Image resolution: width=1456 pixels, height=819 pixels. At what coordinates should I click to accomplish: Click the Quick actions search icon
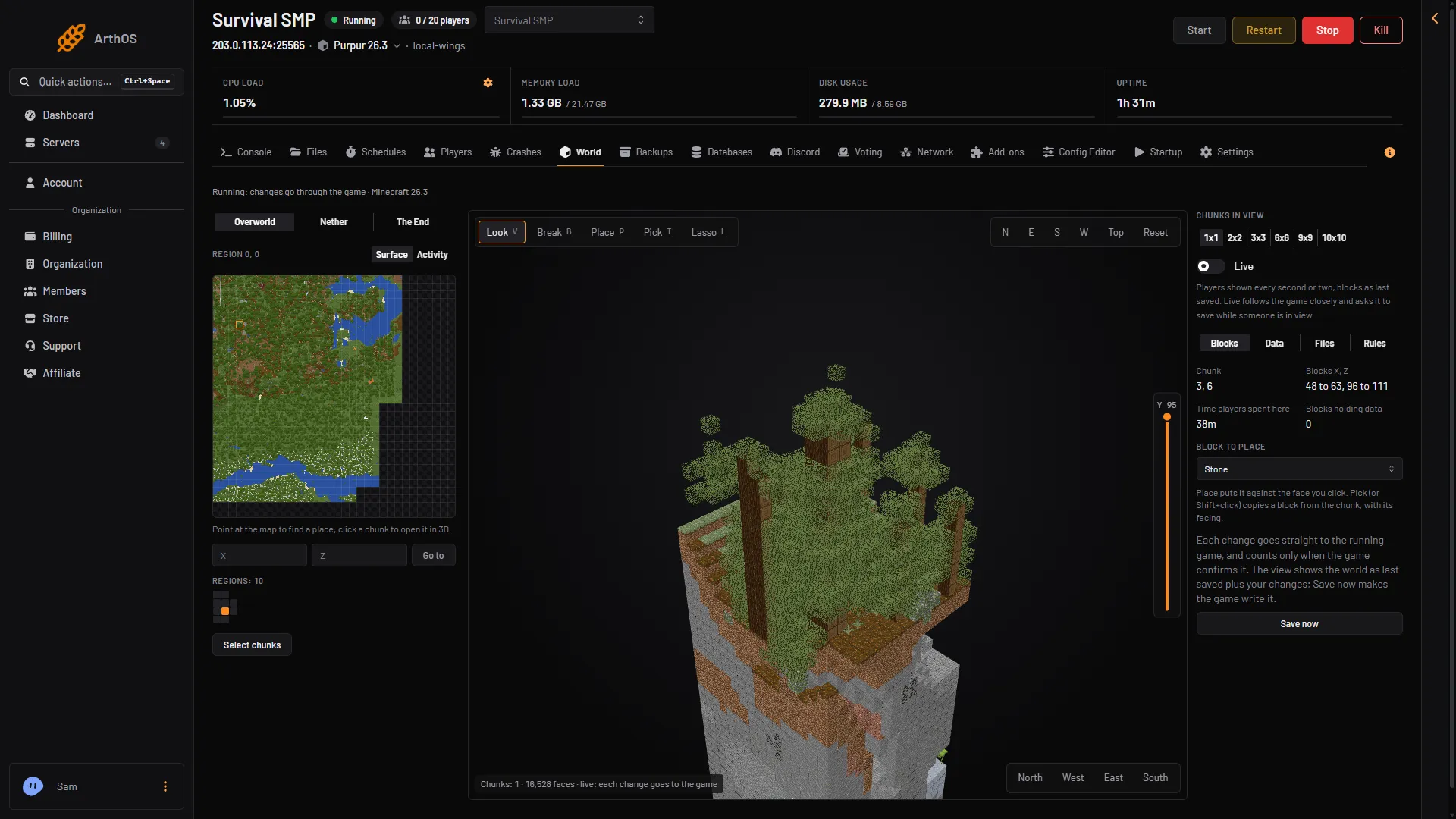click(x=25, y=82)
